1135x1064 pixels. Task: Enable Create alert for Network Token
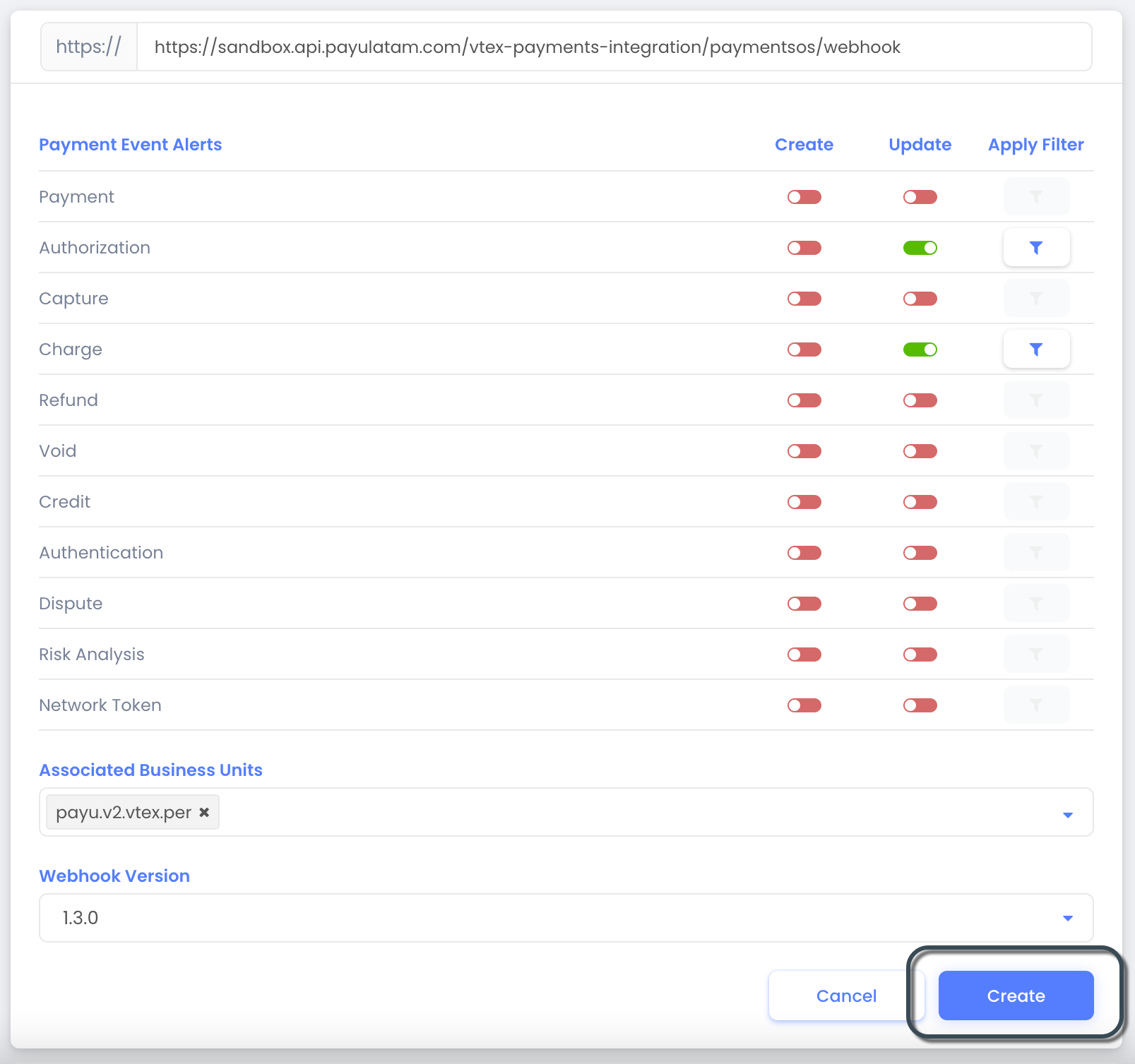pos(804,705)
